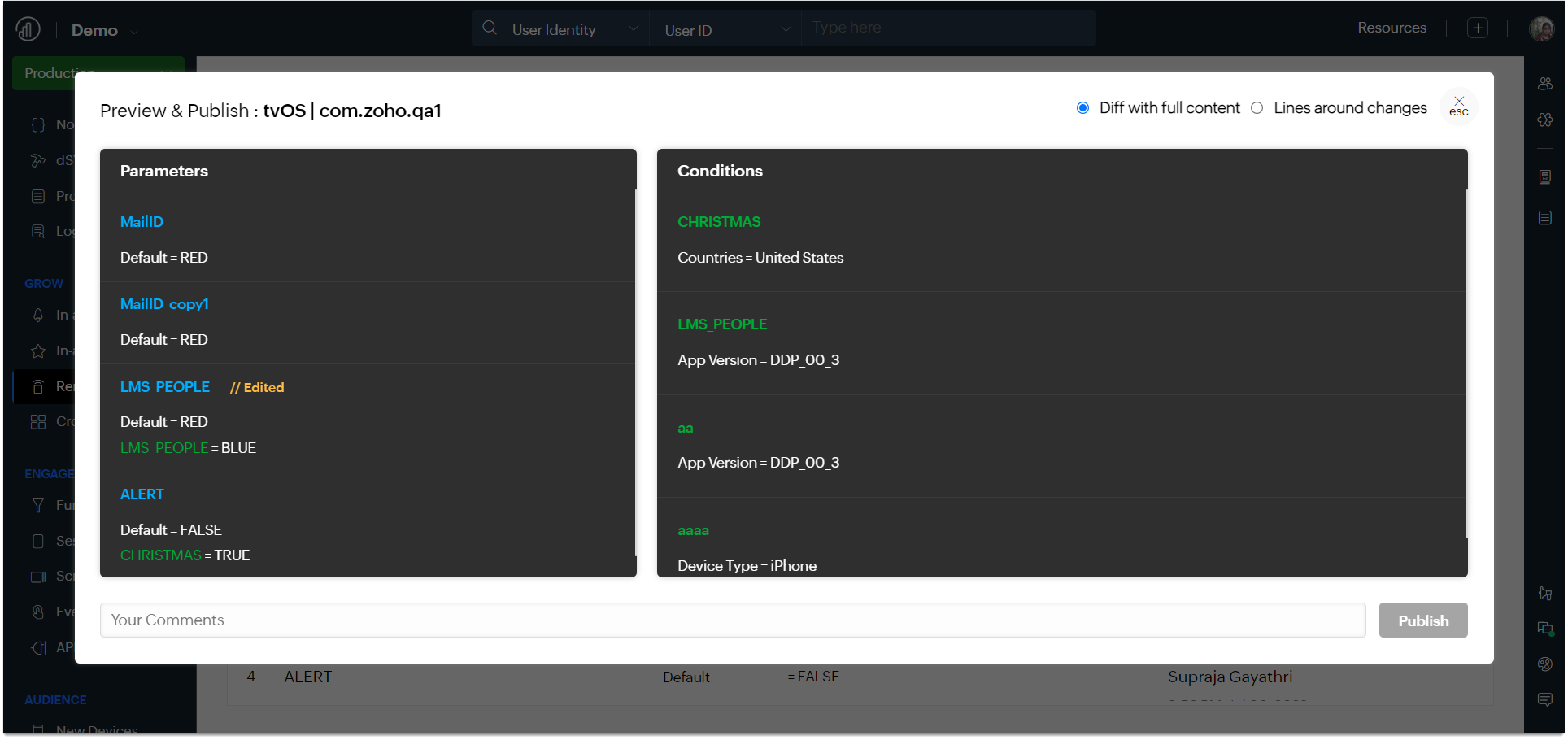Select Lines around changes radio
The height and width of the screenshot is (740, 1568).
click(x=1257, y=108)
